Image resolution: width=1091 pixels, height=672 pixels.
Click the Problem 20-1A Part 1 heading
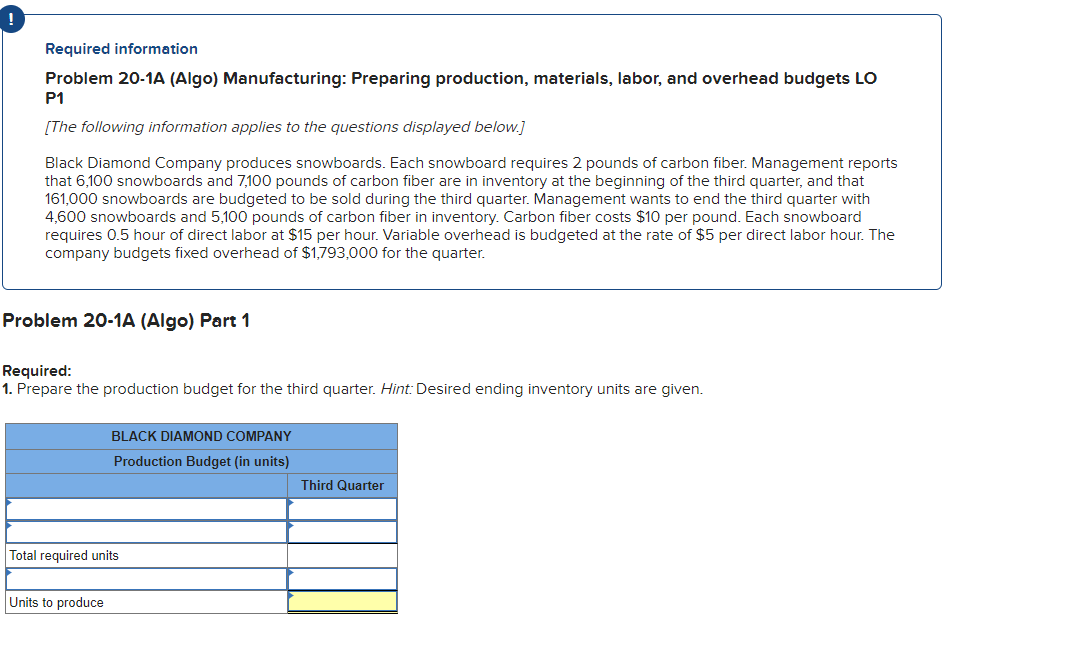click(126, 320)
